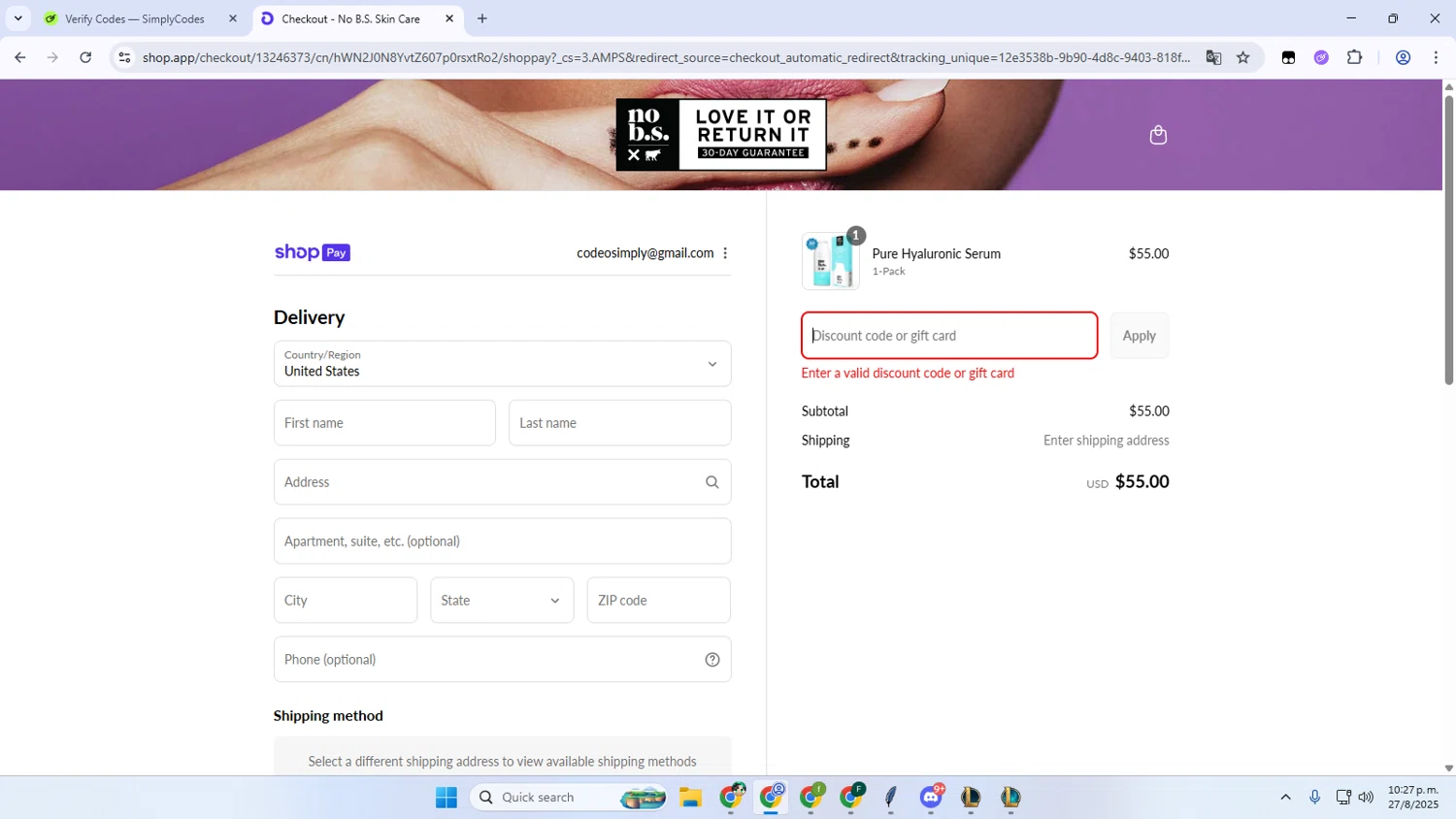Click the City field

point(346,601)
